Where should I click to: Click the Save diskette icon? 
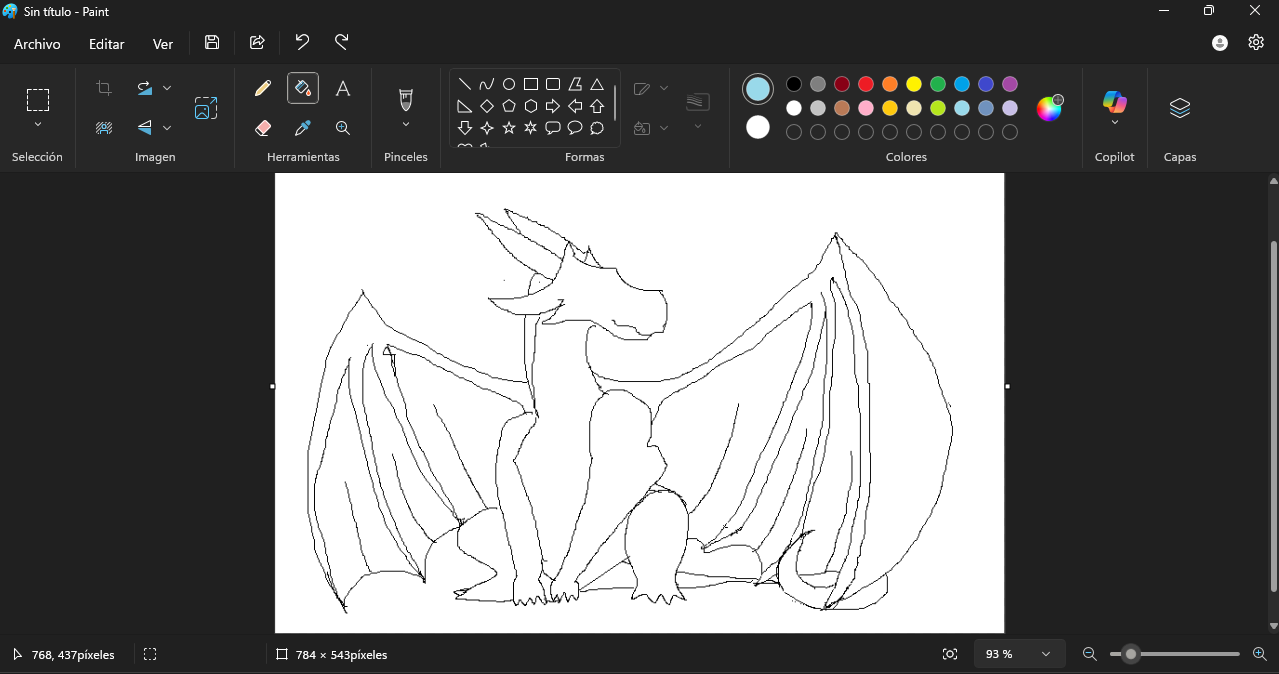(212, 42)
